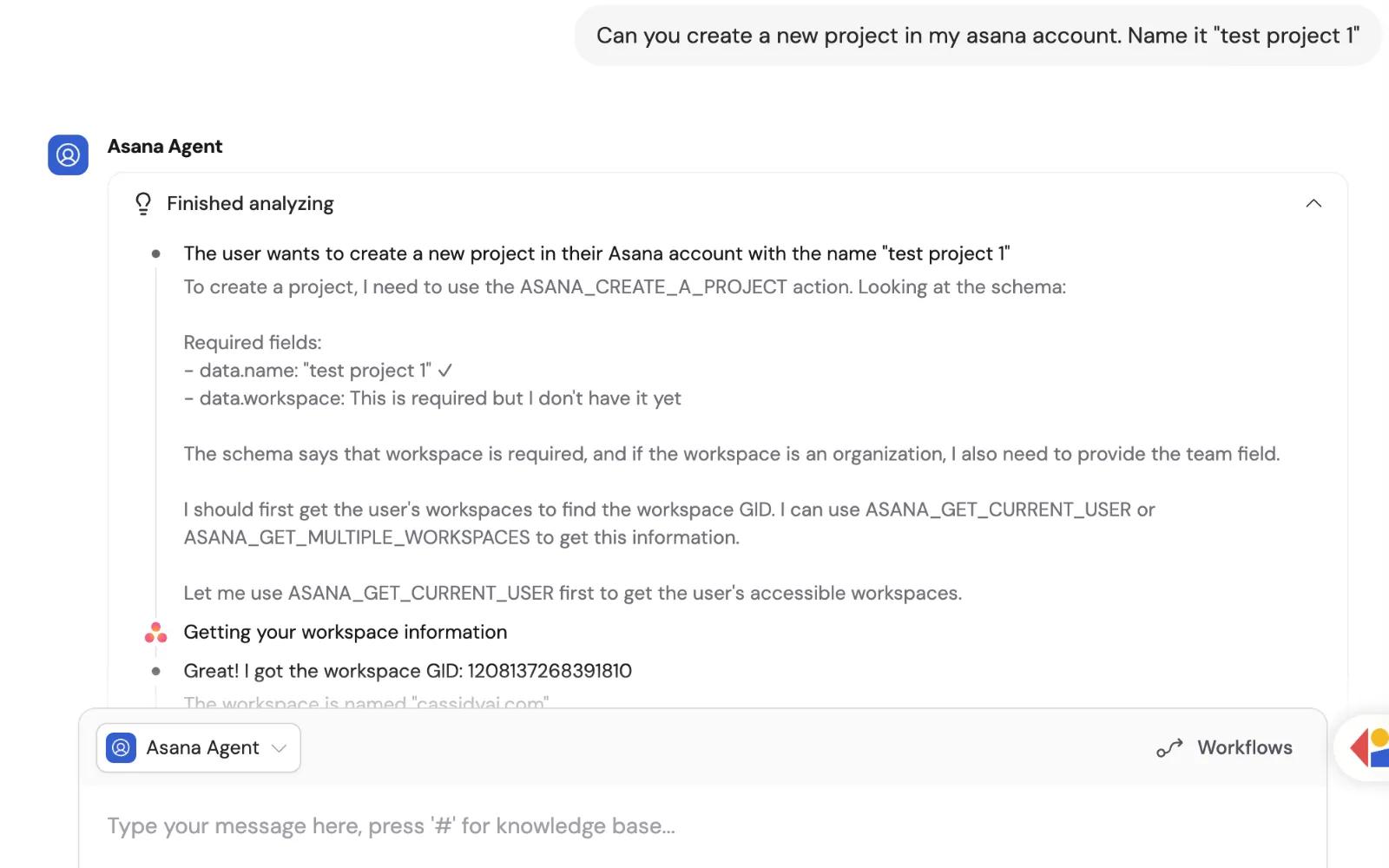This screenshot has height=868, width=1389.
Task: Click the small agent icon in selector
Action: click(x=121, y=747)
